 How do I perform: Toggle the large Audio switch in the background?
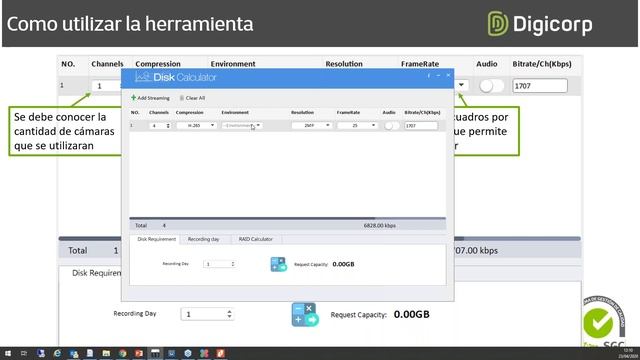[x=491, y=86]
